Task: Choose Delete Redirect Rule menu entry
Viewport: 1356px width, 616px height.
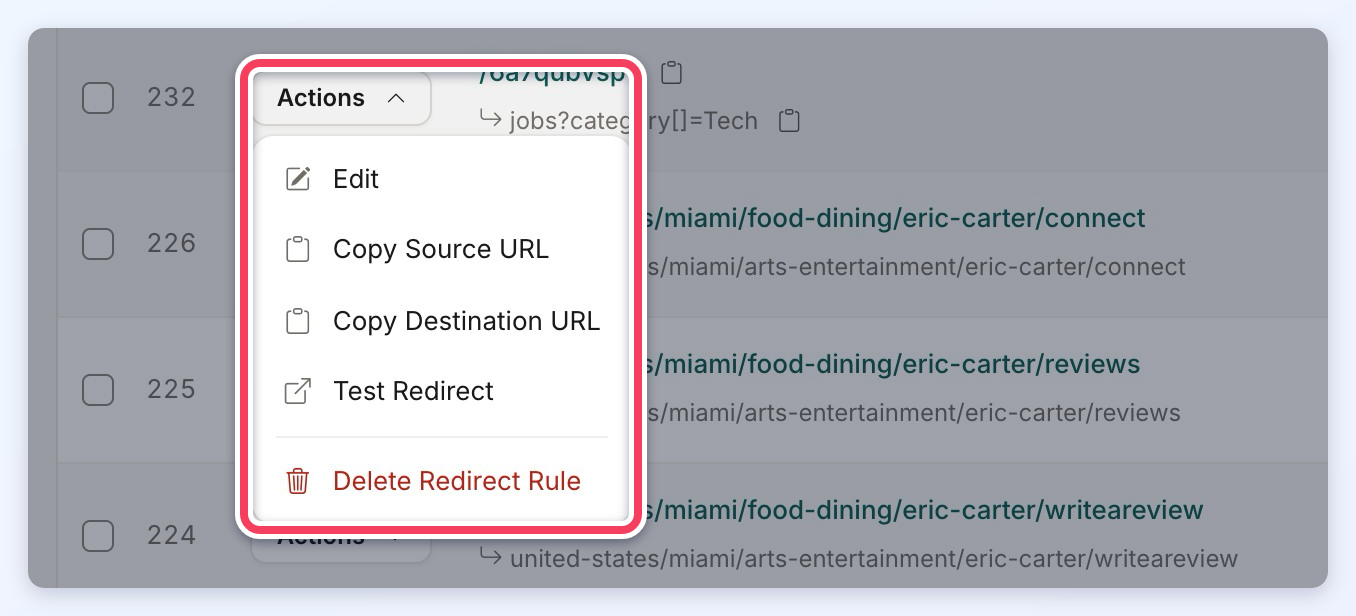Action: (x=441, y=481)
